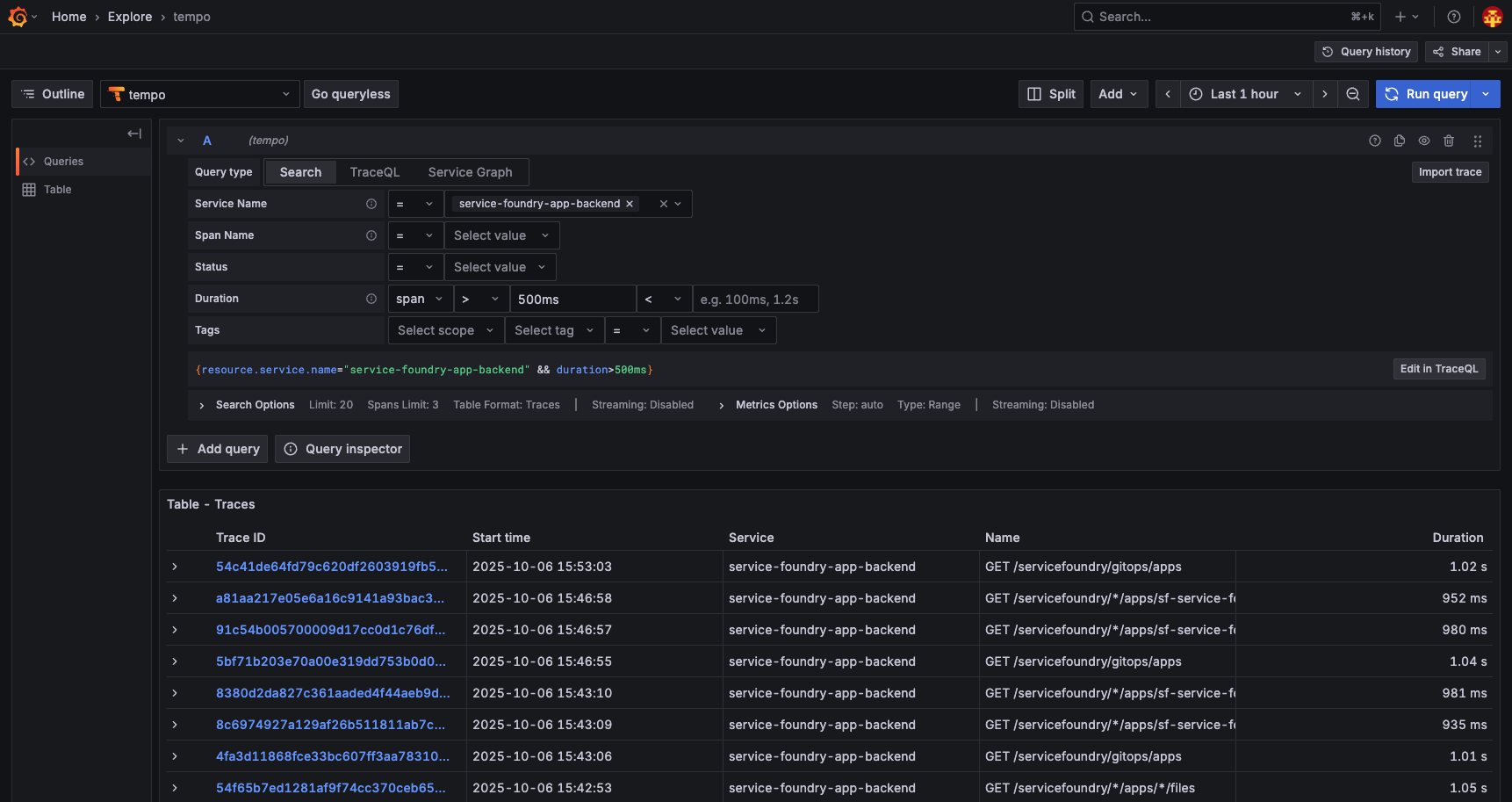Screen dimensions: 1512x802
Task: Click the Run query button
Action: 1426,94
